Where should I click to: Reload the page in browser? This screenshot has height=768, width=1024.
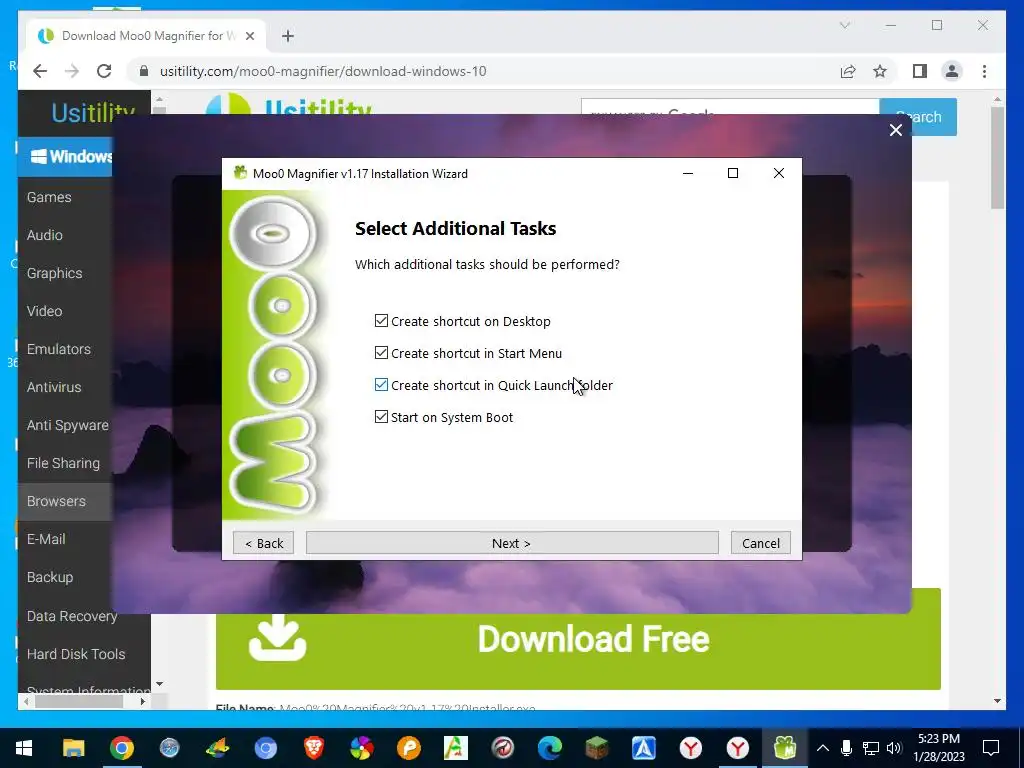[104, 71]
